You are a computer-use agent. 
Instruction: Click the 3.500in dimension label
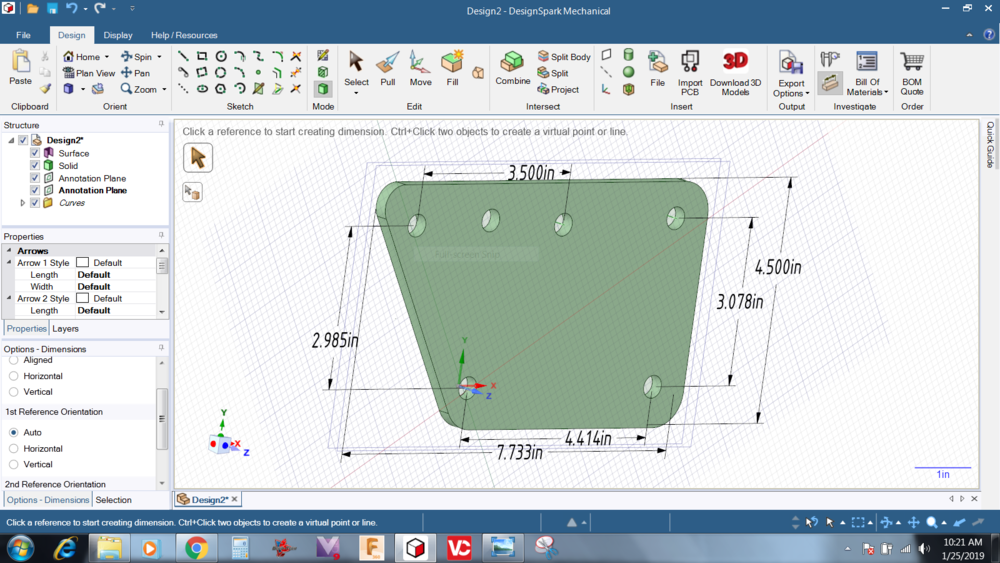click(x=531, y=172)
